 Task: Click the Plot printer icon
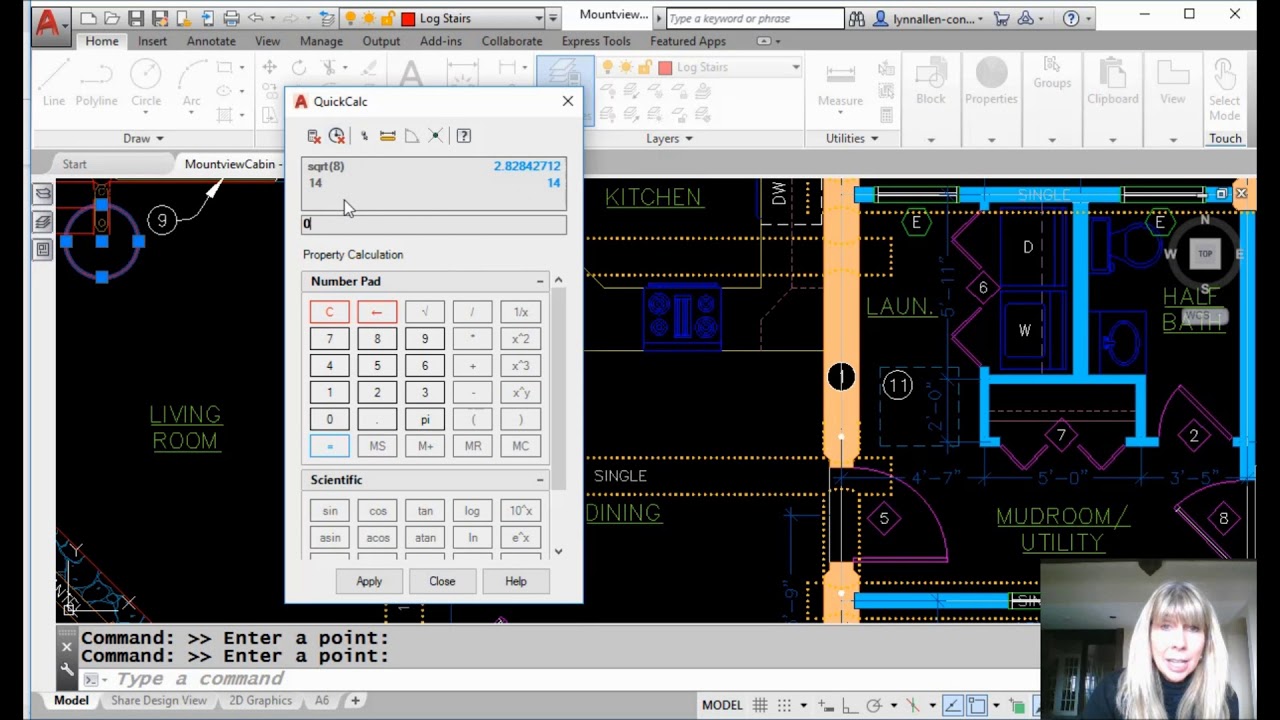(232, 18)
